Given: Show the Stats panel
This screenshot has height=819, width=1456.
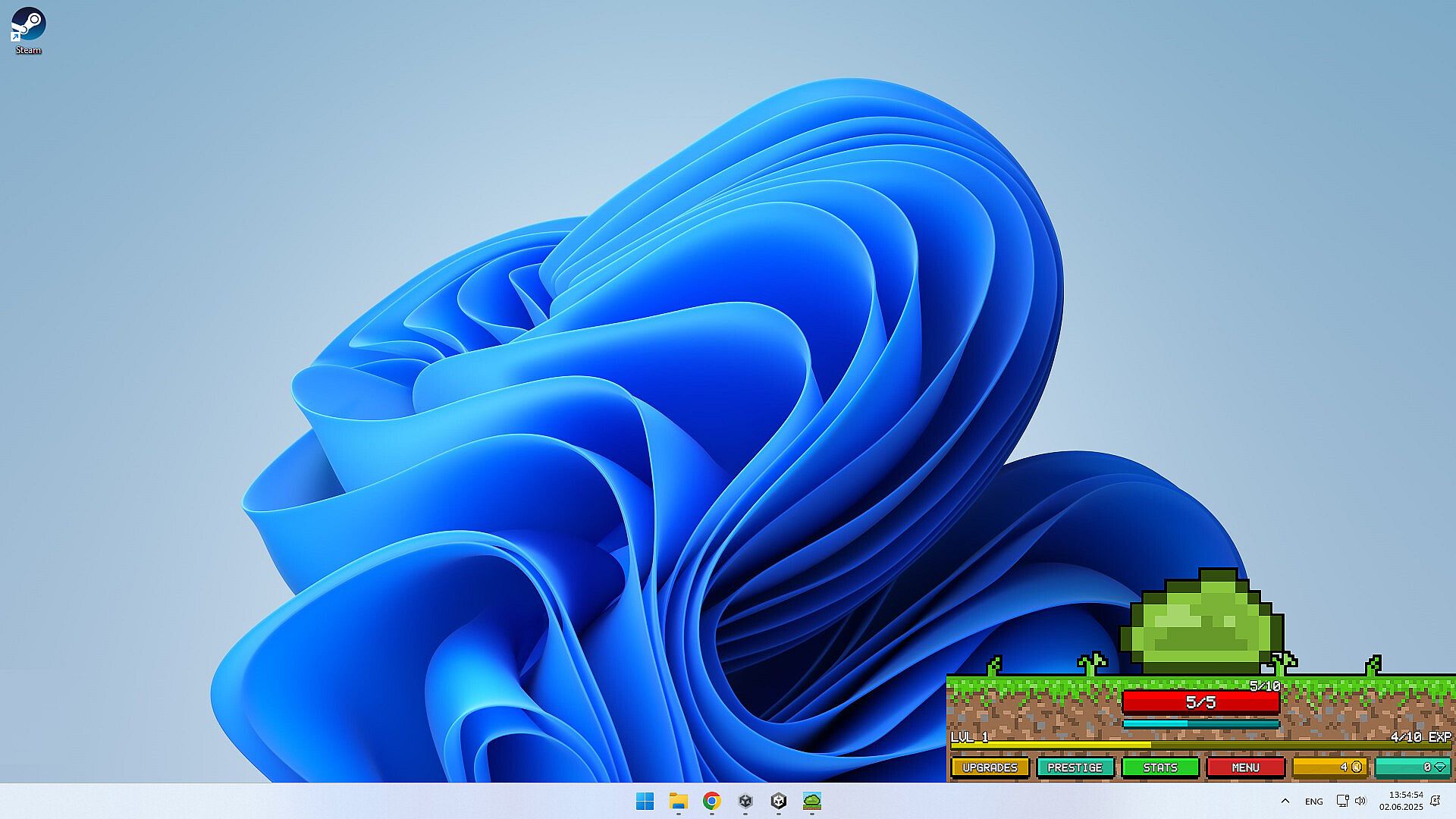Looking at the screenshot, I should click(1159, 767).
